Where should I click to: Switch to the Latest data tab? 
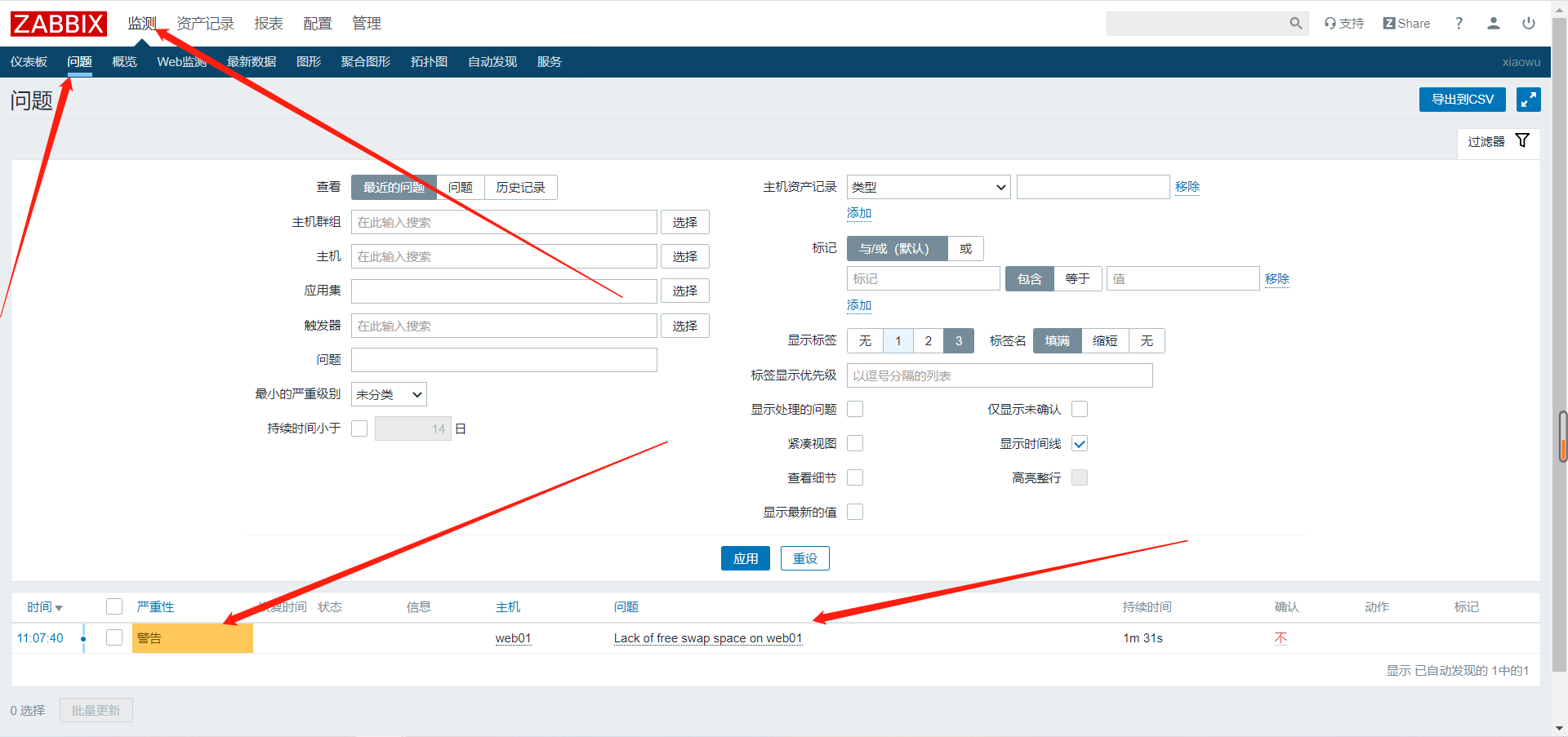tap(252, 62)
